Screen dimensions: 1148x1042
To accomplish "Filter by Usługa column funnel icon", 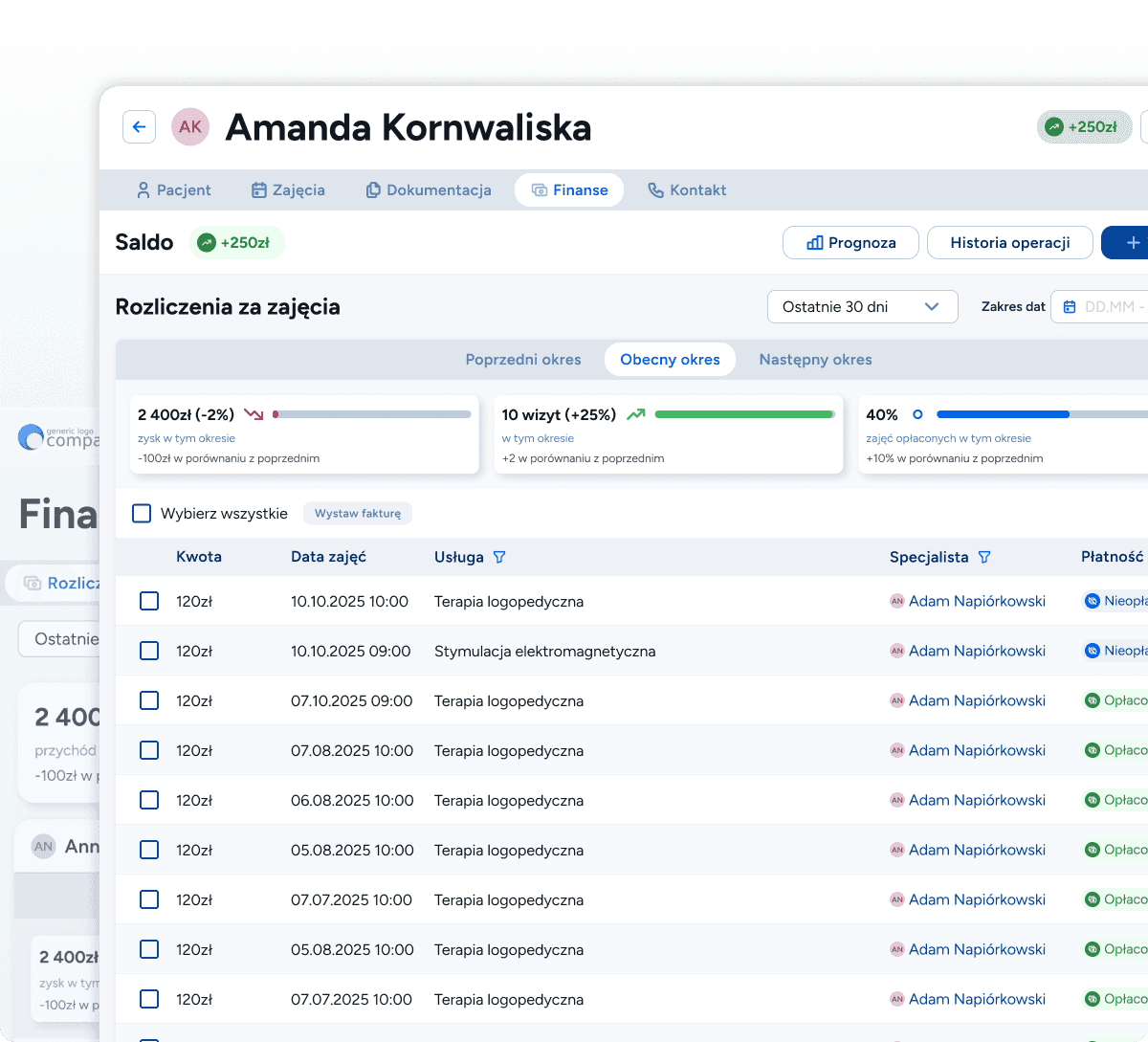I will [x=499, y=557].
